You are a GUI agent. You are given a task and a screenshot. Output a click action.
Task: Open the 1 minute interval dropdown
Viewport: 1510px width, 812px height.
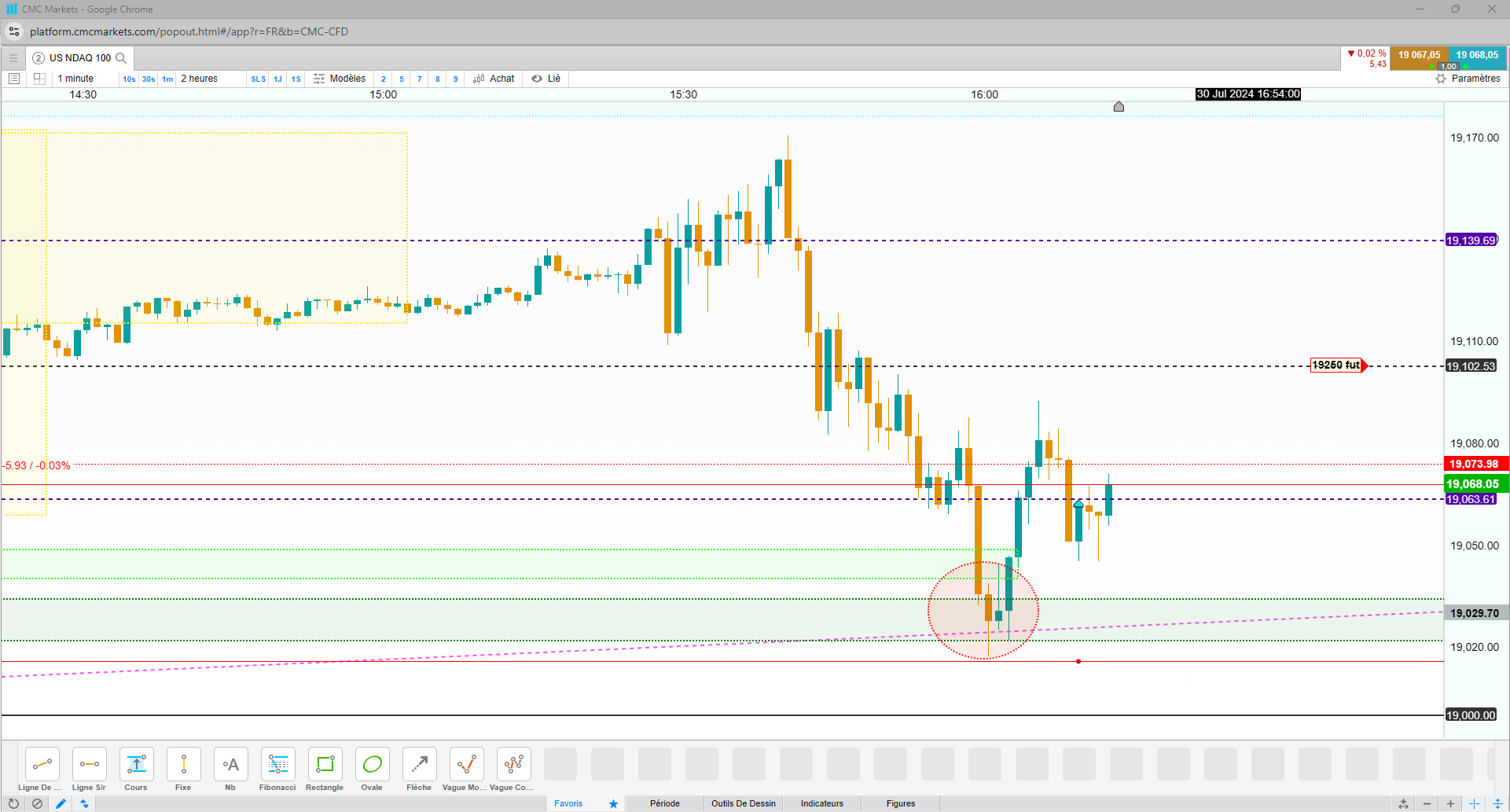[76, 79]
